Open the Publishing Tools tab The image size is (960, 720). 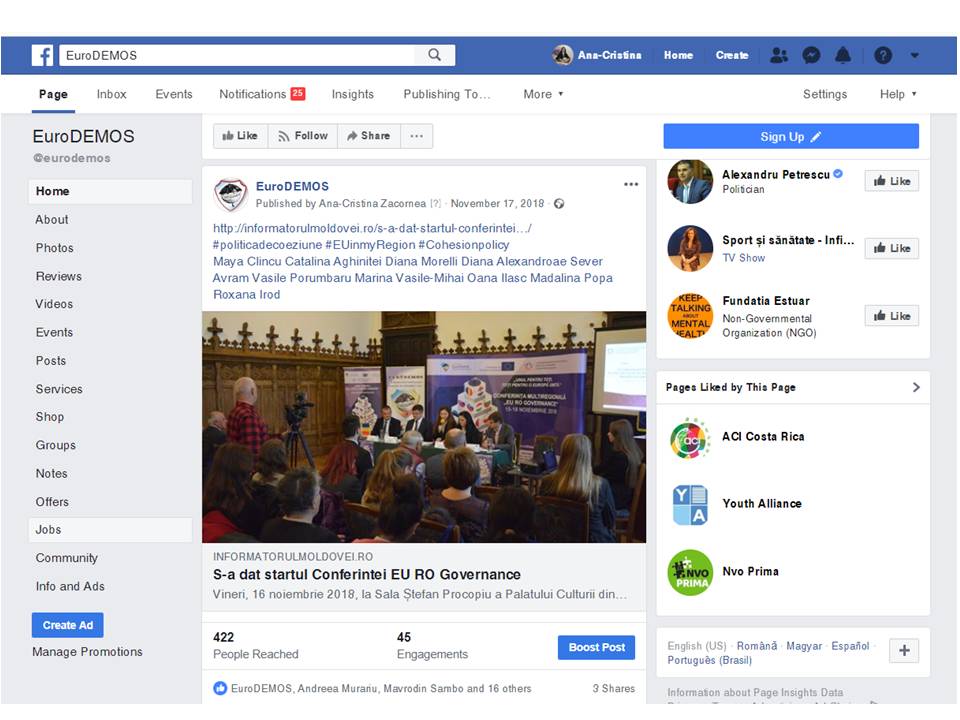point(447,94)
